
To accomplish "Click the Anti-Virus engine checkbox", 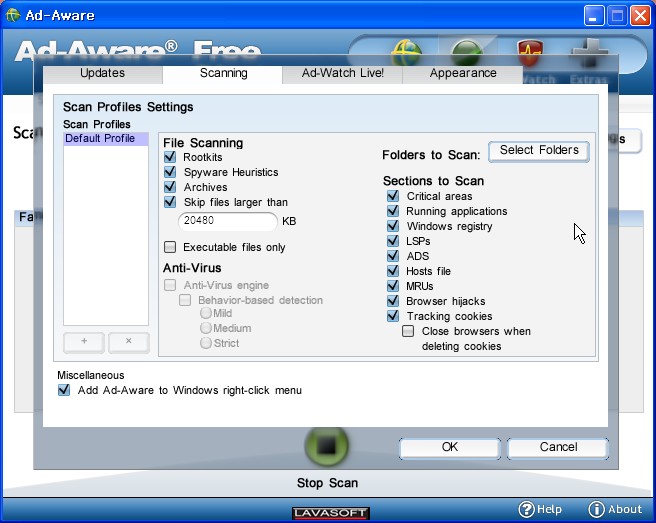I will (170, 285).
